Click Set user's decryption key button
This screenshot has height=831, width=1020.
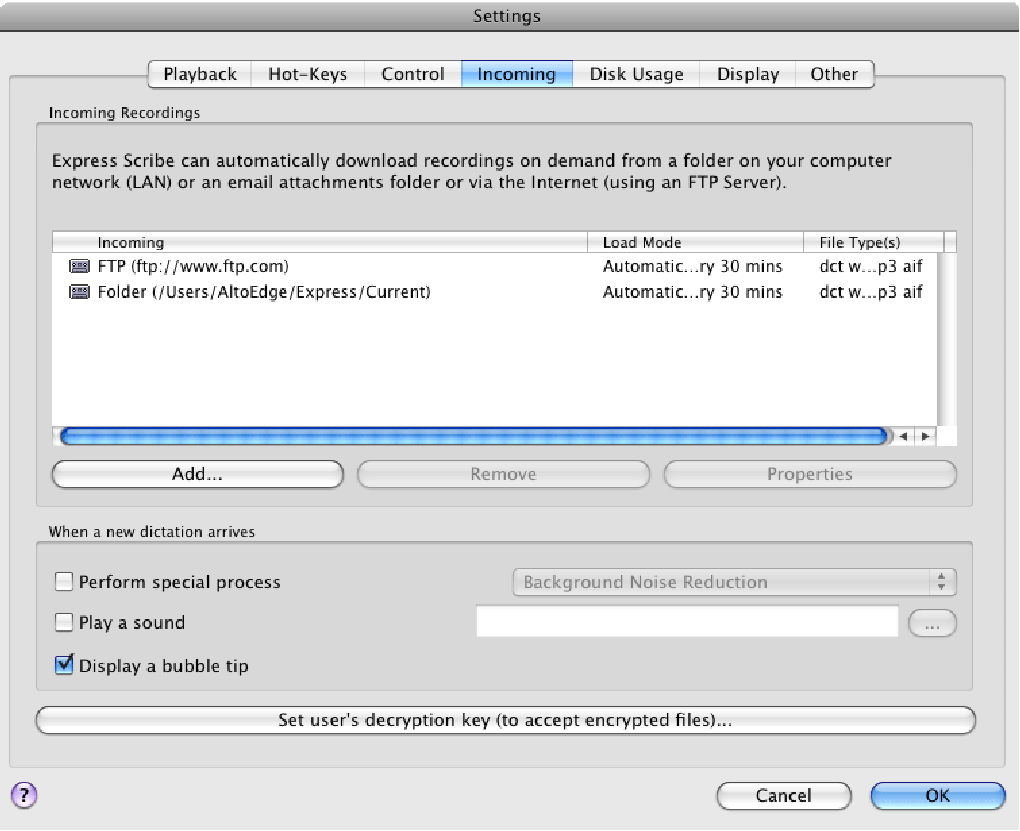(x=505, y=720)
